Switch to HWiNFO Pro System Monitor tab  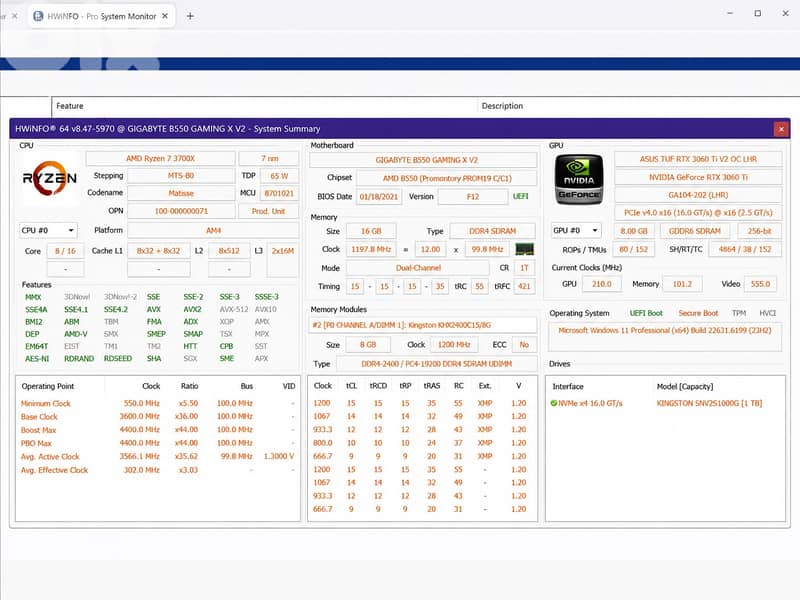click(102, 16)
